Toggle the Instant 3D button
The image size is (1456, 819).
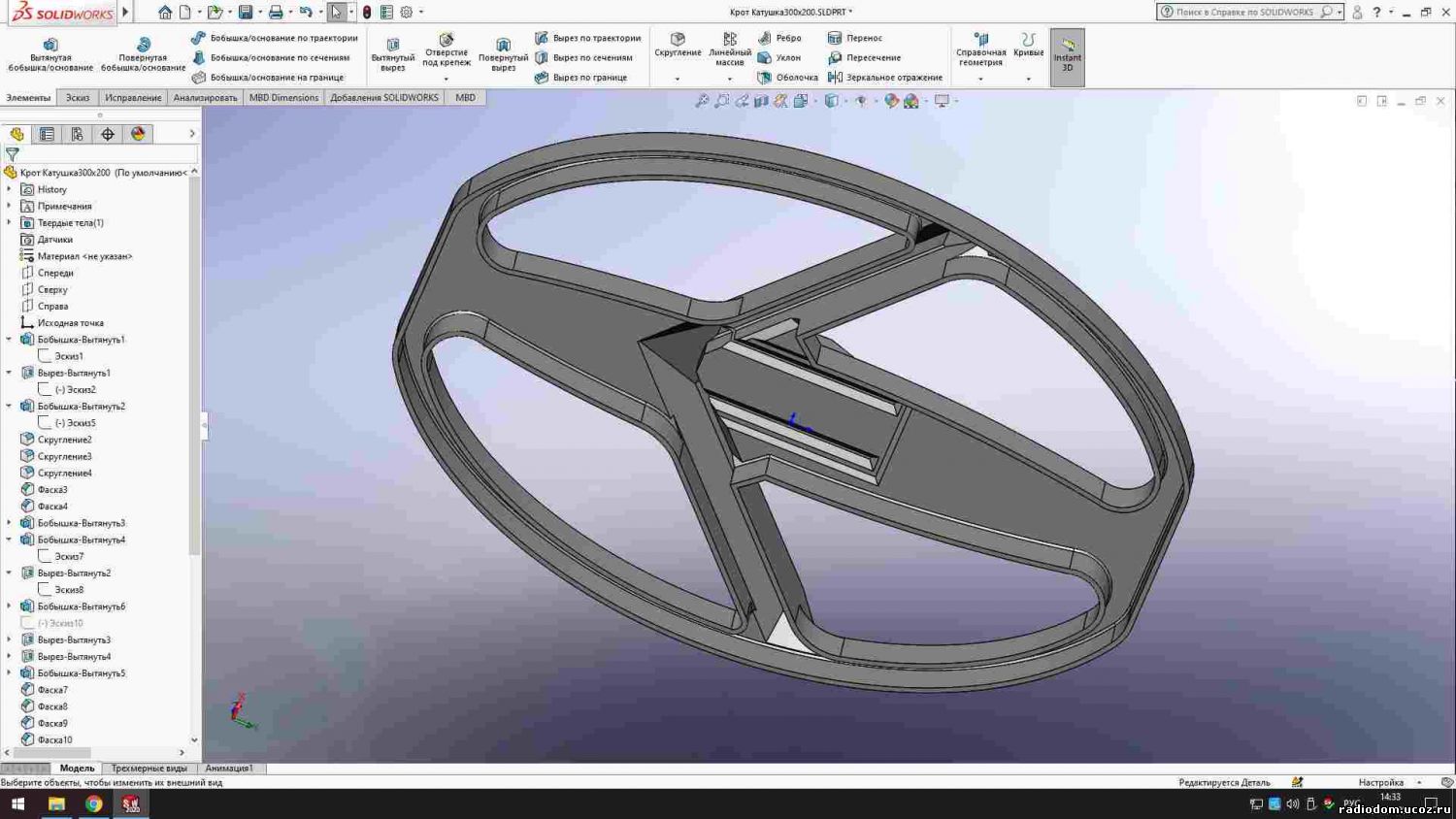coord(1068,56)
